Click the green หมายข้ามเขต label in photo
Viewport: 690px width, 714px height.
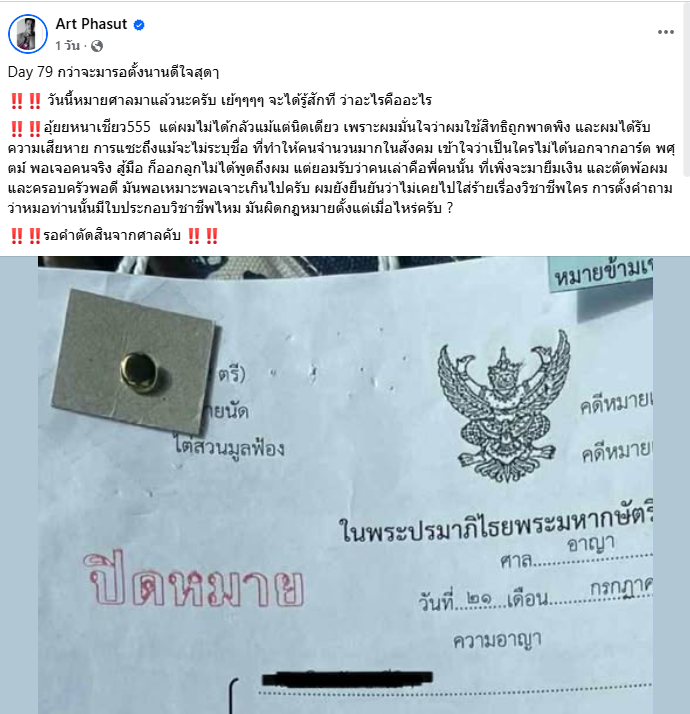pos(601,272)
